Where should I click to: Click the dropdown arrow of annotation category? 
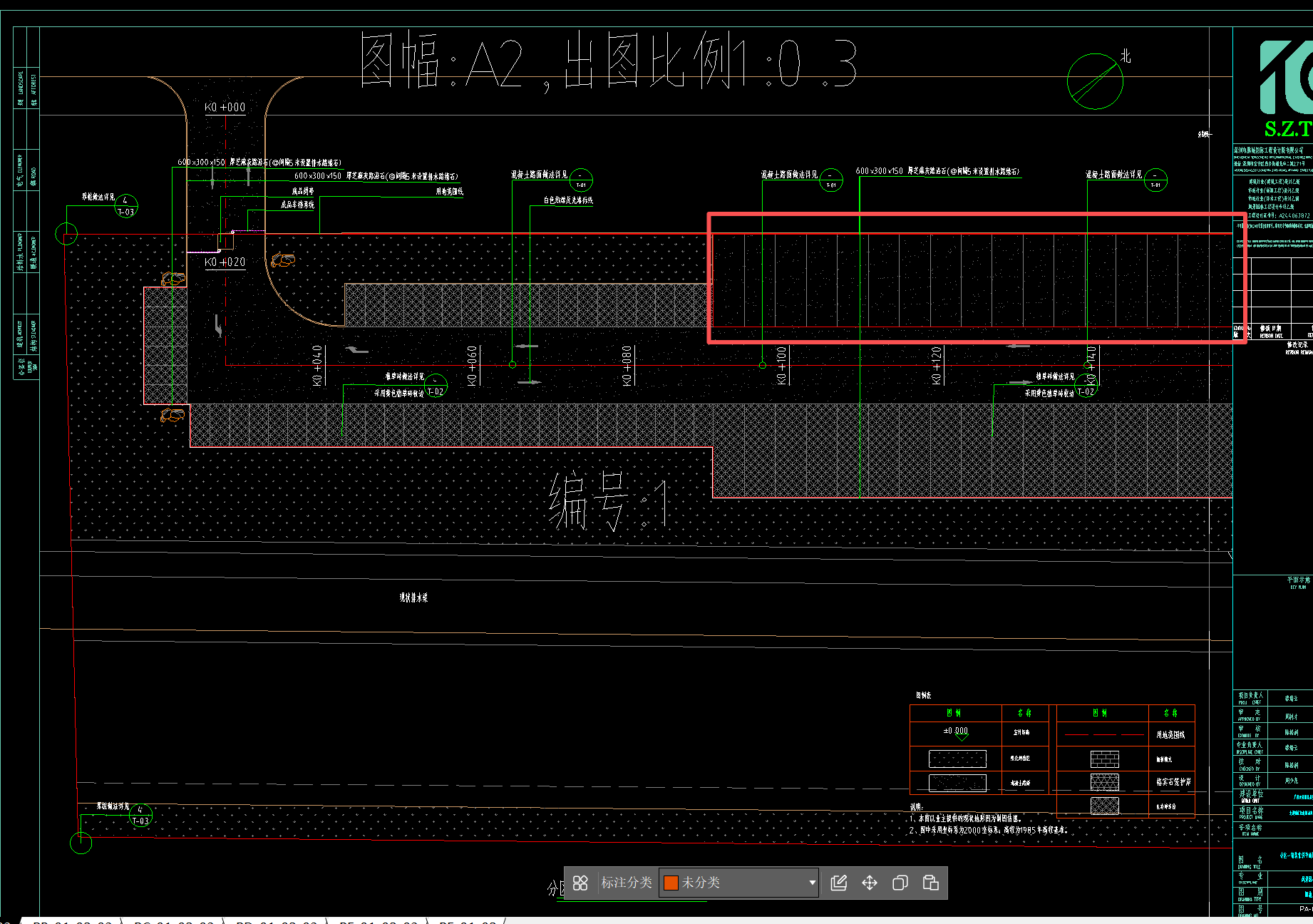[812, 883]
